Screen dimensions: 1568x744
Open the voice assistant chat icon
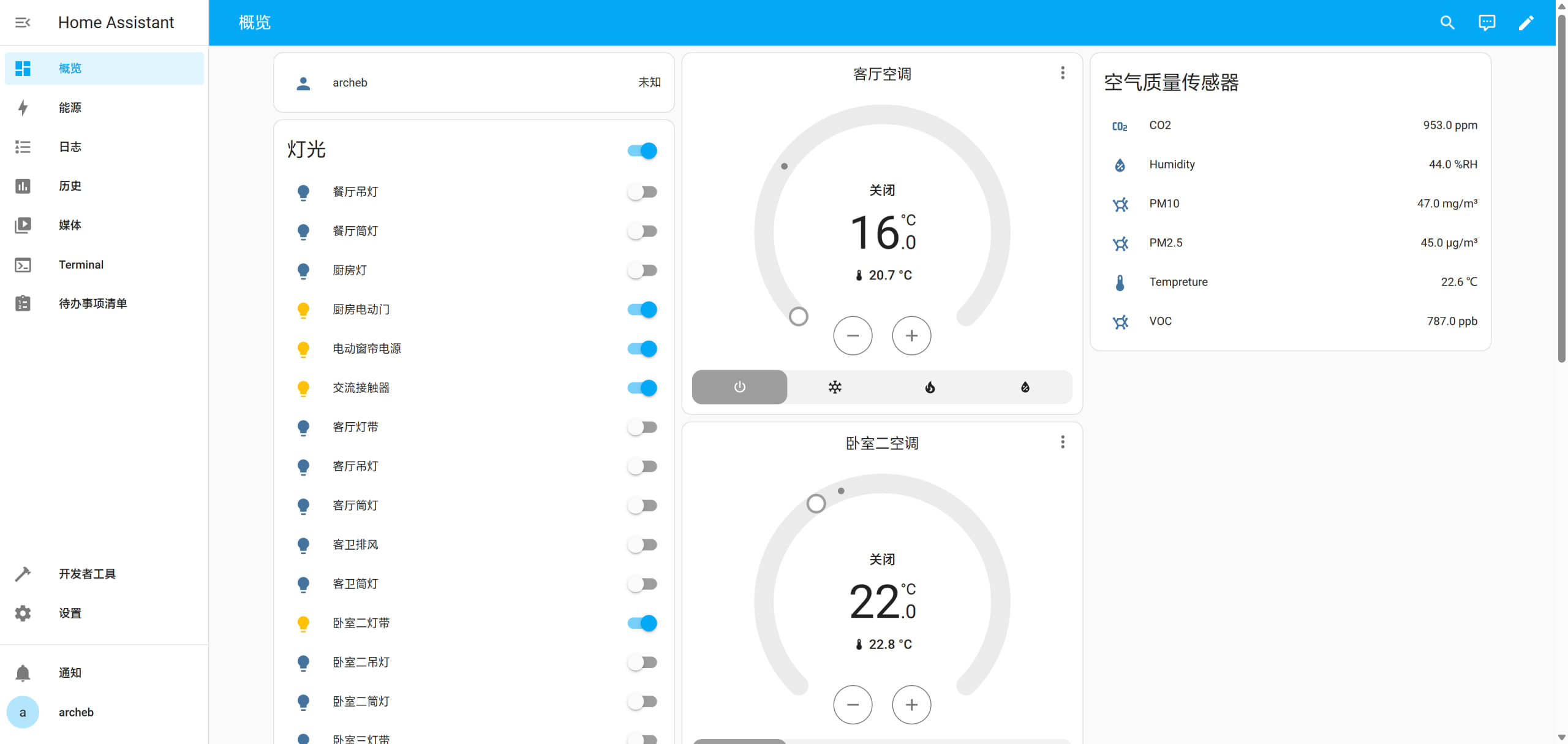point(1487,23)
